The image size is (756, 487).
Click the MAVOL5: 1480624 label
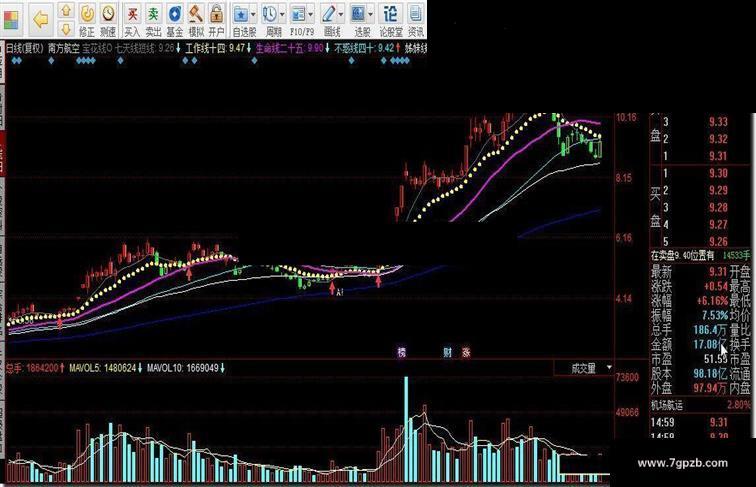pos(106,368)
